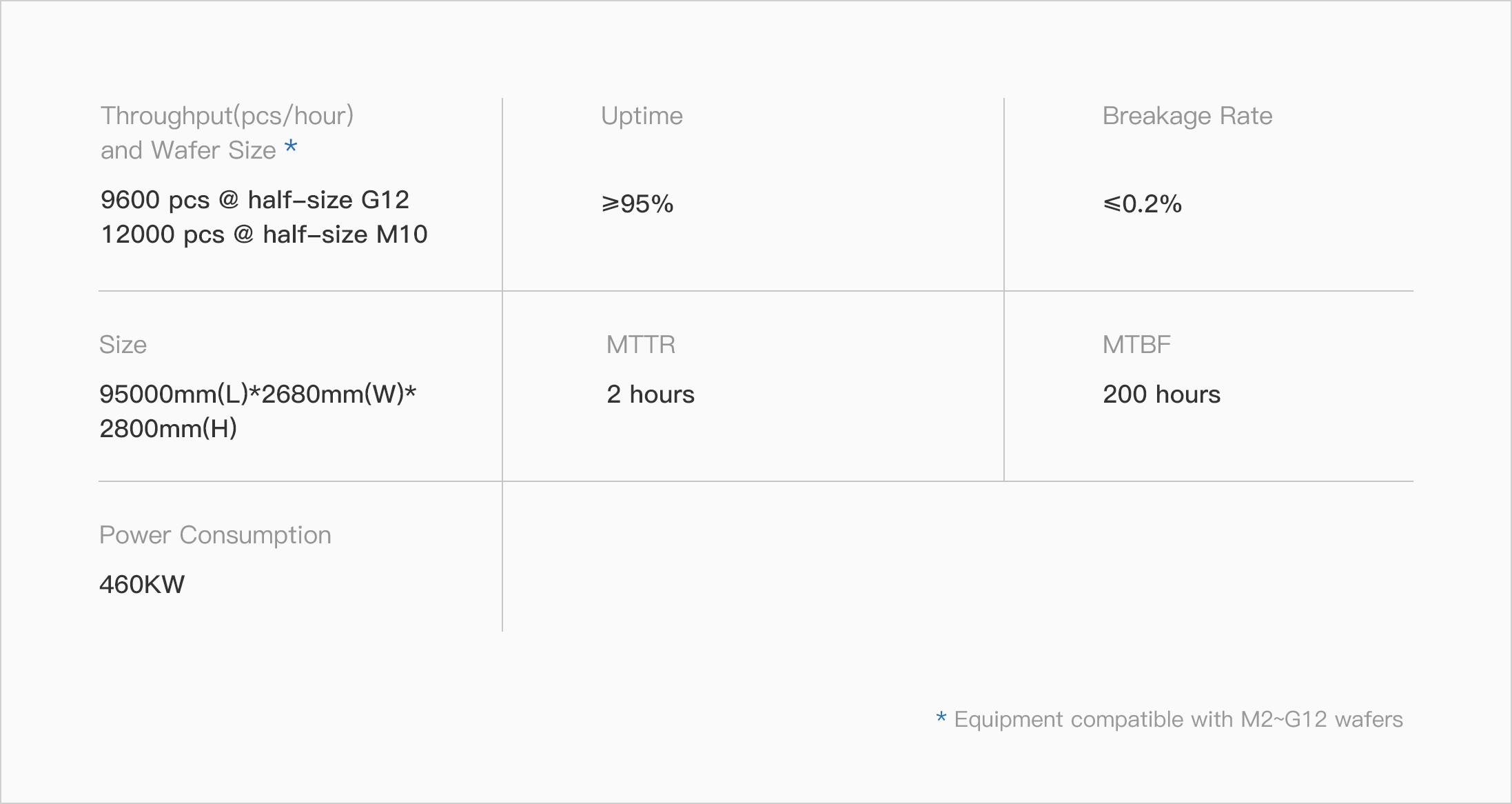Viewport: 1512px width, 804px height.
Task: Click the Throughput(pcs/hour) heading text
Action: (x=227, y=116)
